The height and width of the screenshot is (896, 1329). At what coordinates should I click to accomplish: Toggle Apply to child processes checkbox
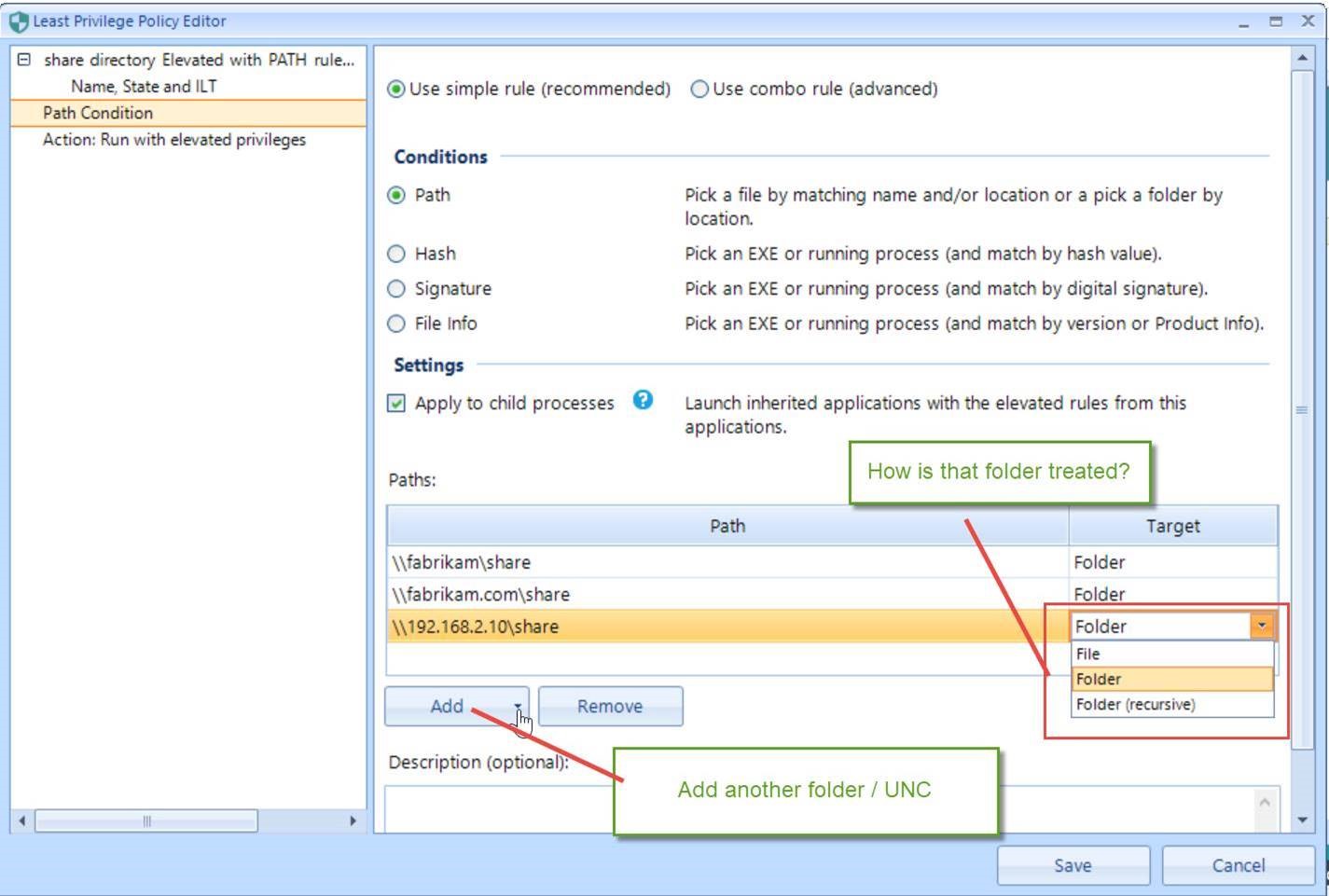pyautogui.click(x=396, y=404)
